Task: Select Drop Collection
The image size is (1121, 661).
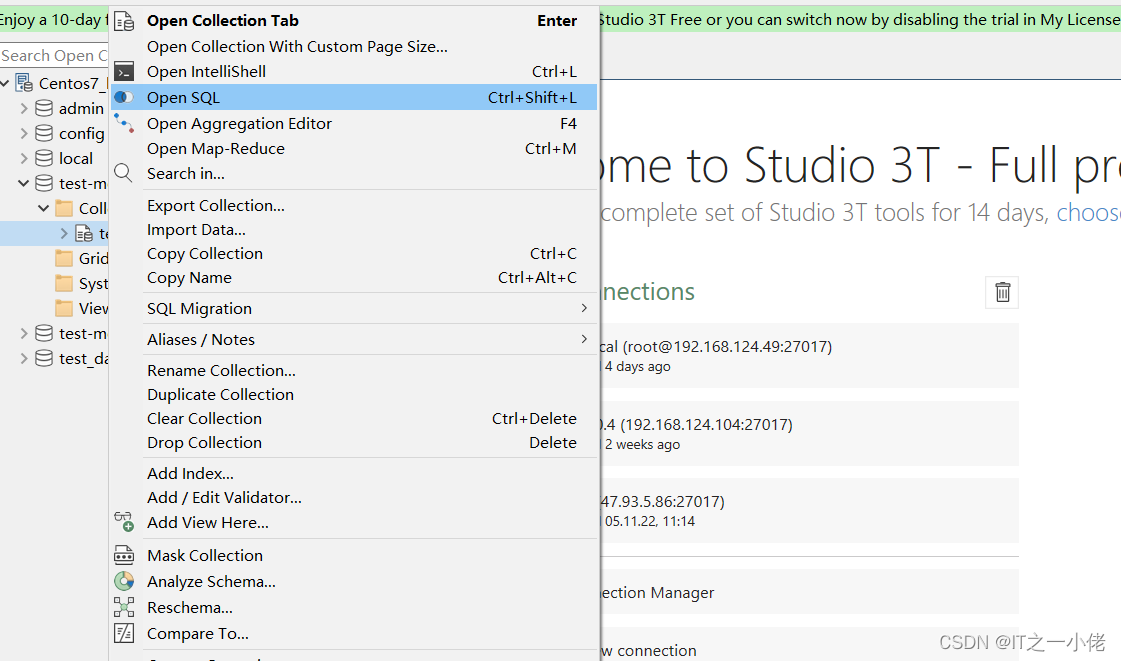Action: point(355,442)
